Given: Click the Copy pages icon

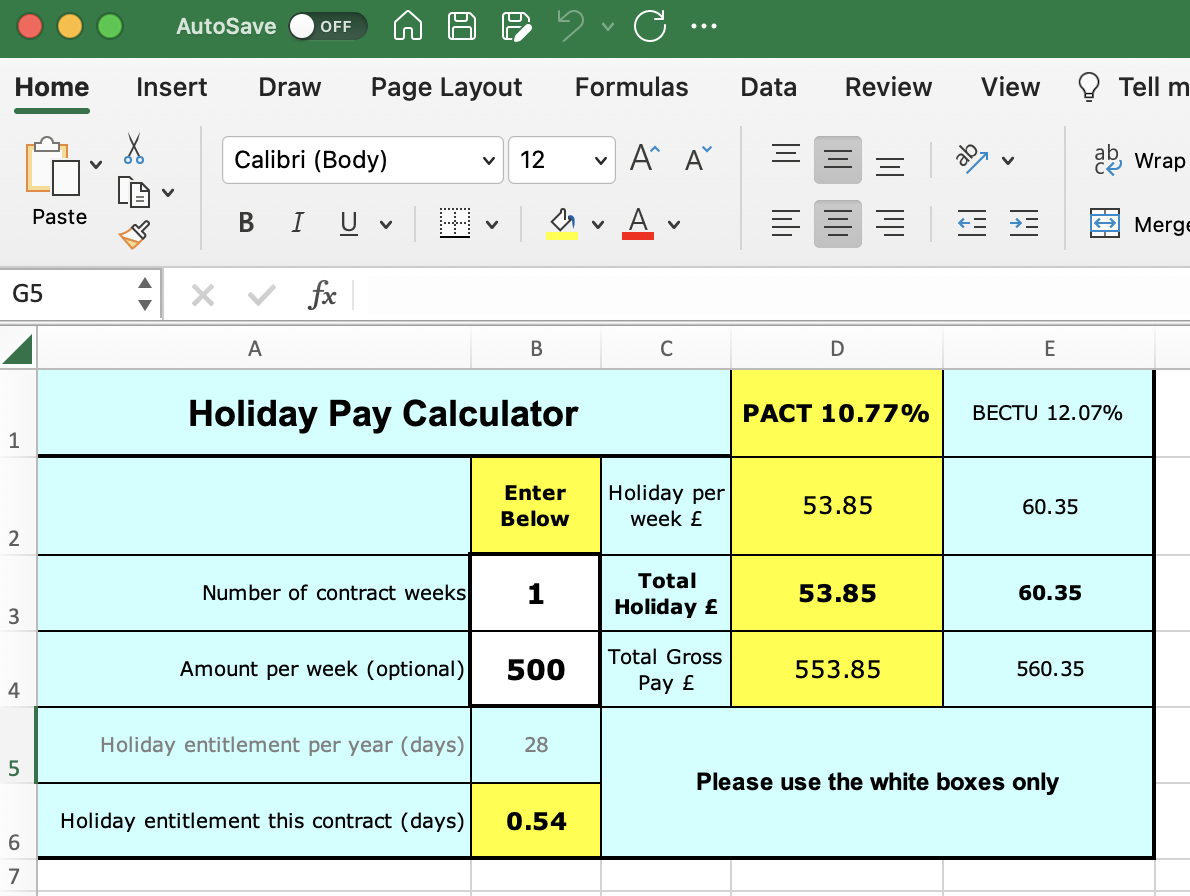Looking at the screenshot, I should [134, 192].
